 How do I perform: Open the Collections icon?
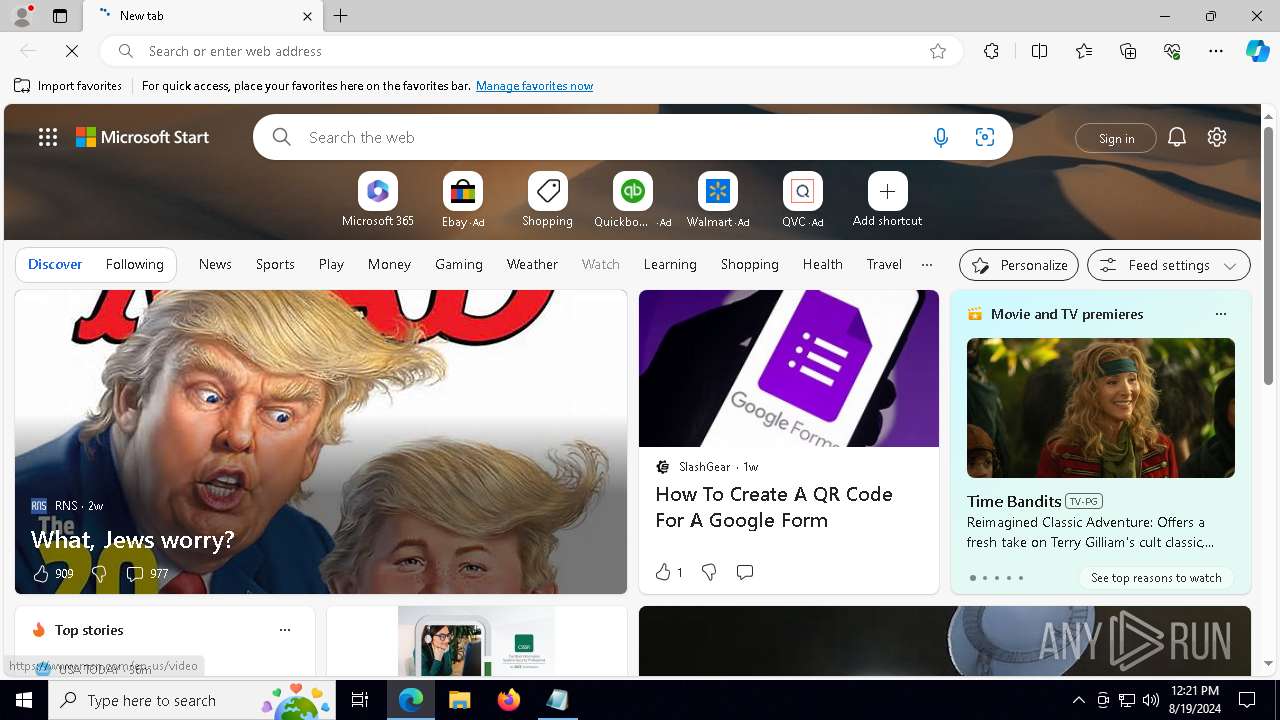point(1128,51)
